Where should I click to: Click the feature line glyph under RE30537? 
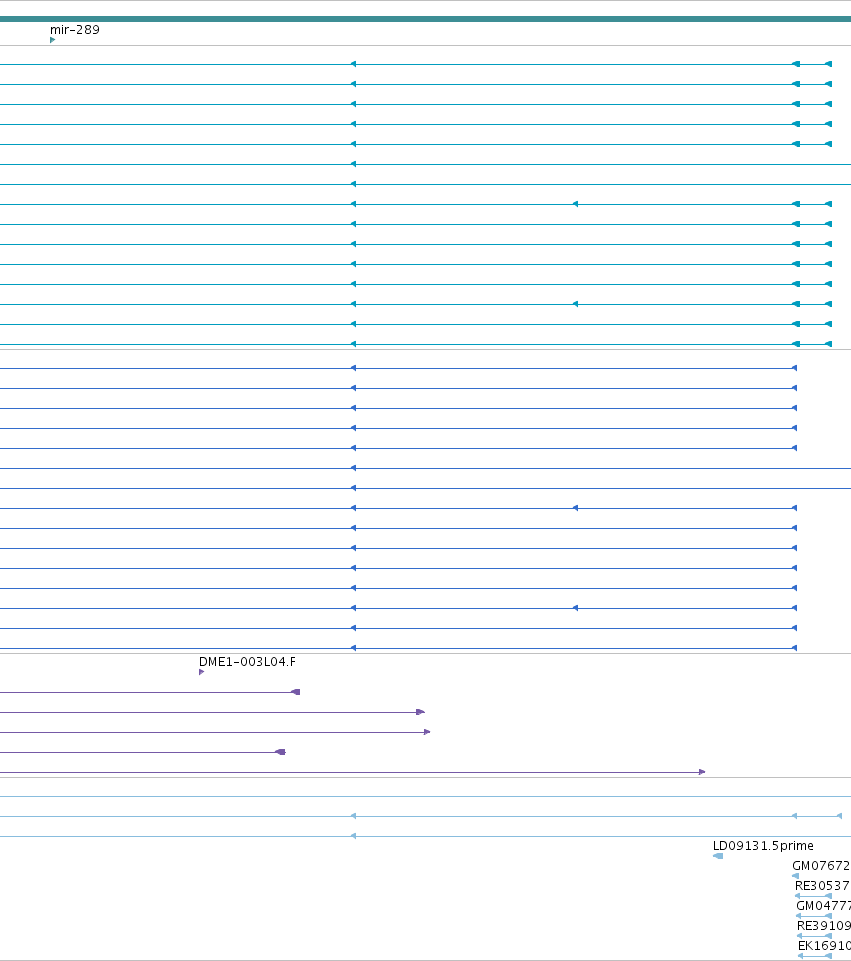[813, 895]
